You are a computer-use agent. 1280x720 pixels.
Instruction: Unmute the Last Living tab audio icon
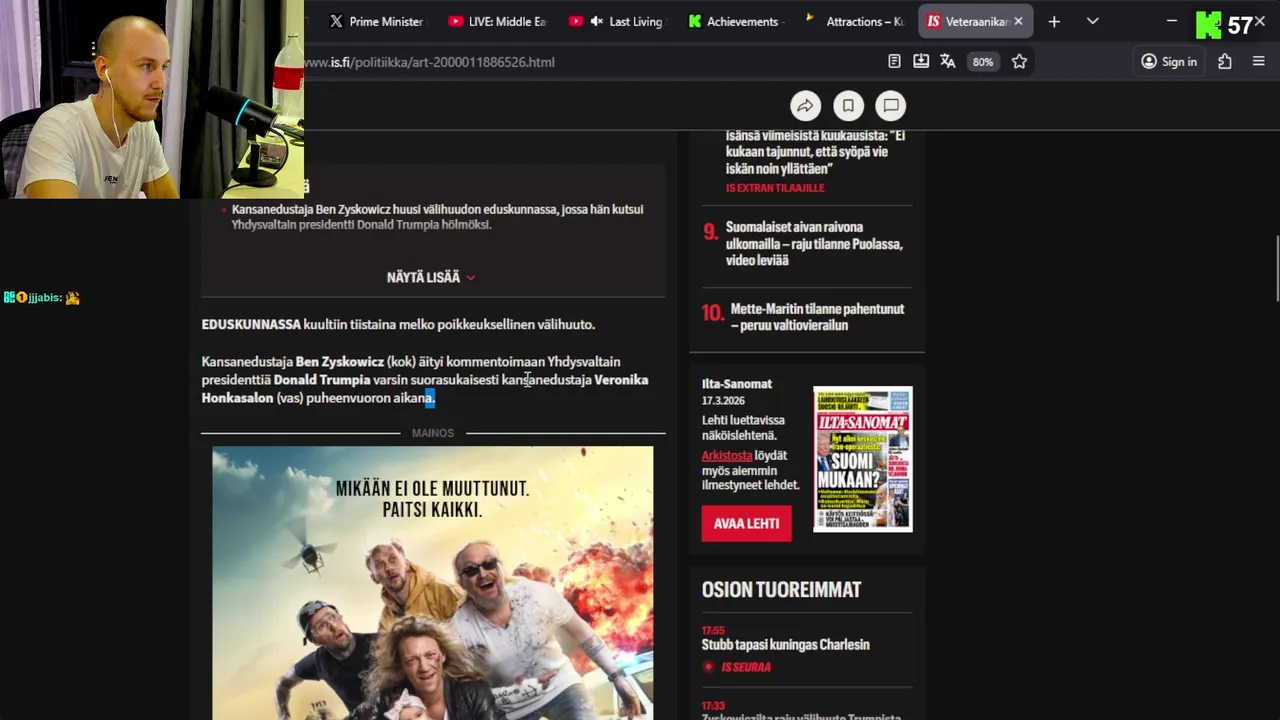597,21
